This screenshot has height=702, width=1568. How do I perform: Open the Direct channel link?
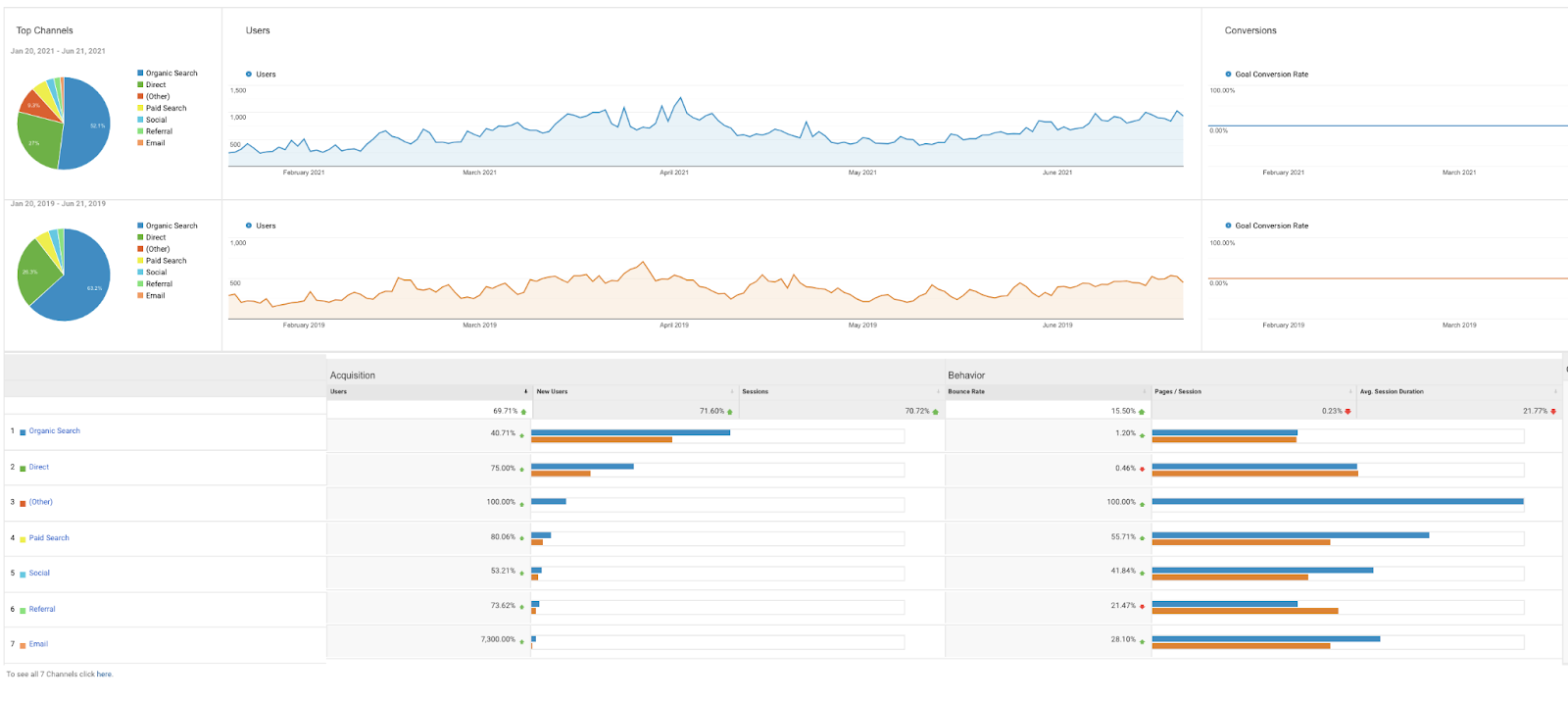(39, 468)
